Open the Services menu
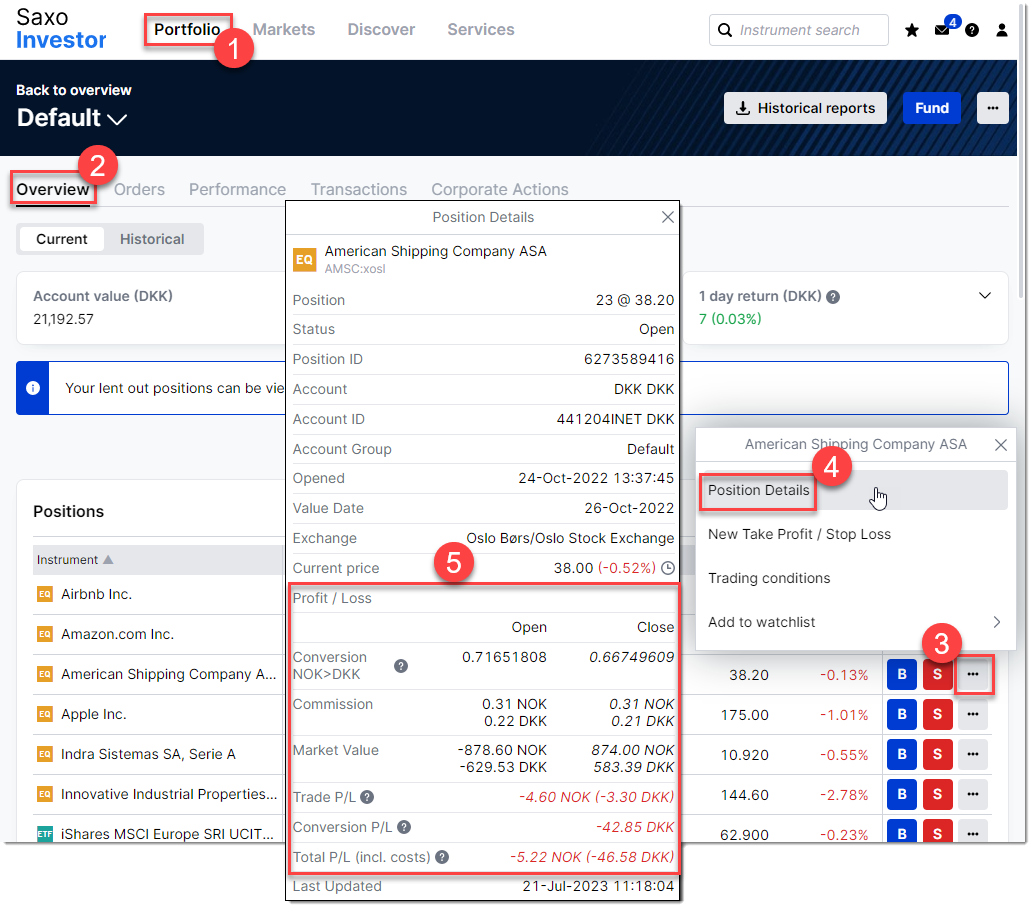This screenshot has width=1032, height=908. [480, 30]
